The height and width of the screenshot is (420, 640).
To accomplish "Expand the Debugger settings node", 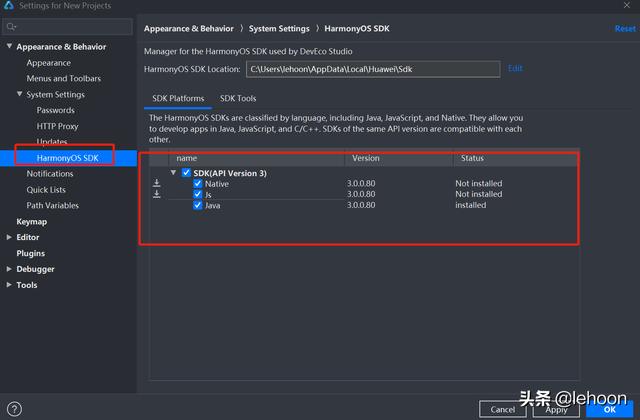I will point(9,269).
